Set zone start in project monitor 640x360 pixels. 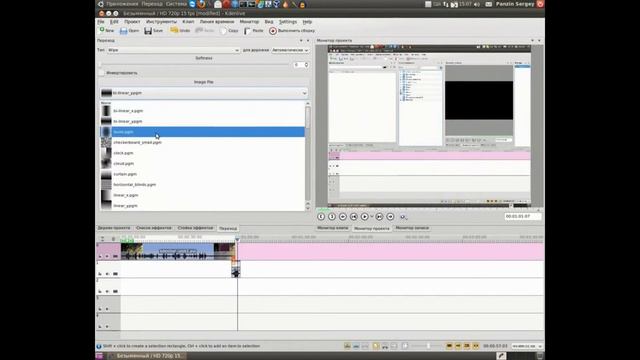(321, 217)
